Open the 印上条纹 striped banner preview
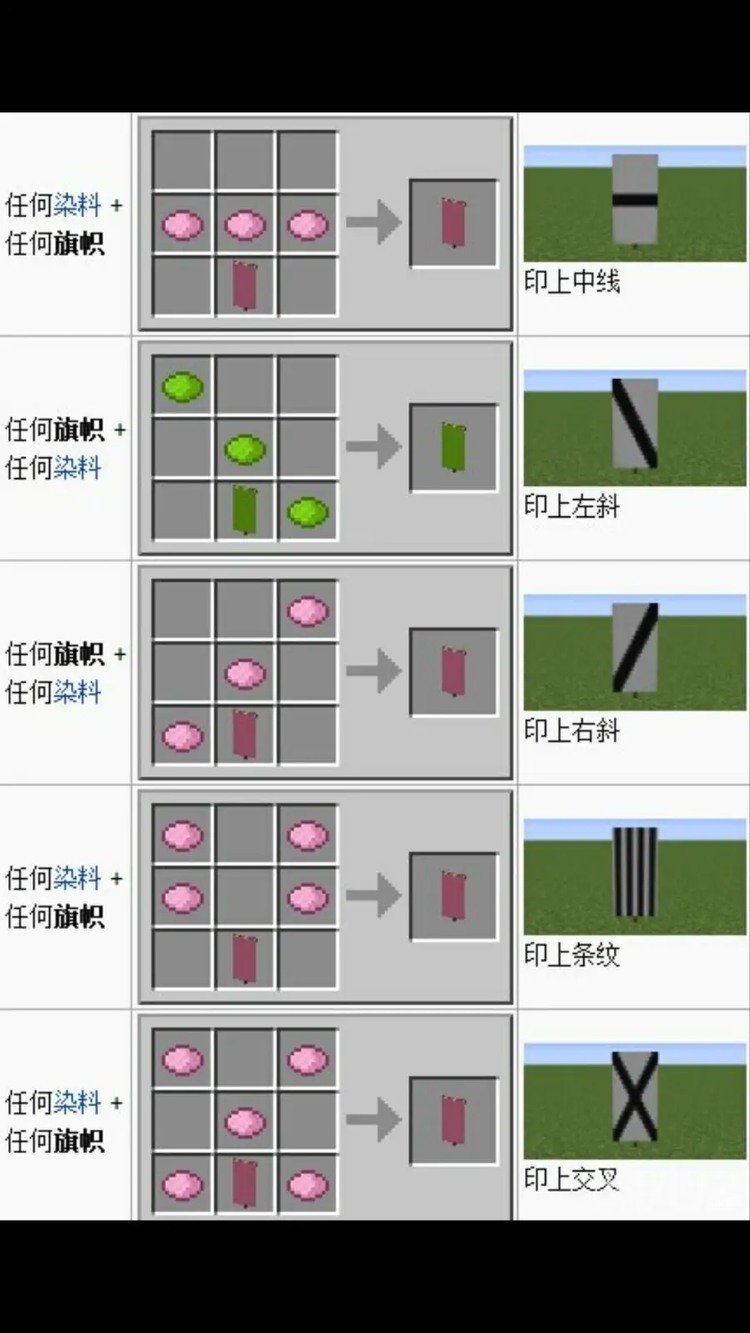The height and width of the screenshot is (1333, 750). pos(634,877)
